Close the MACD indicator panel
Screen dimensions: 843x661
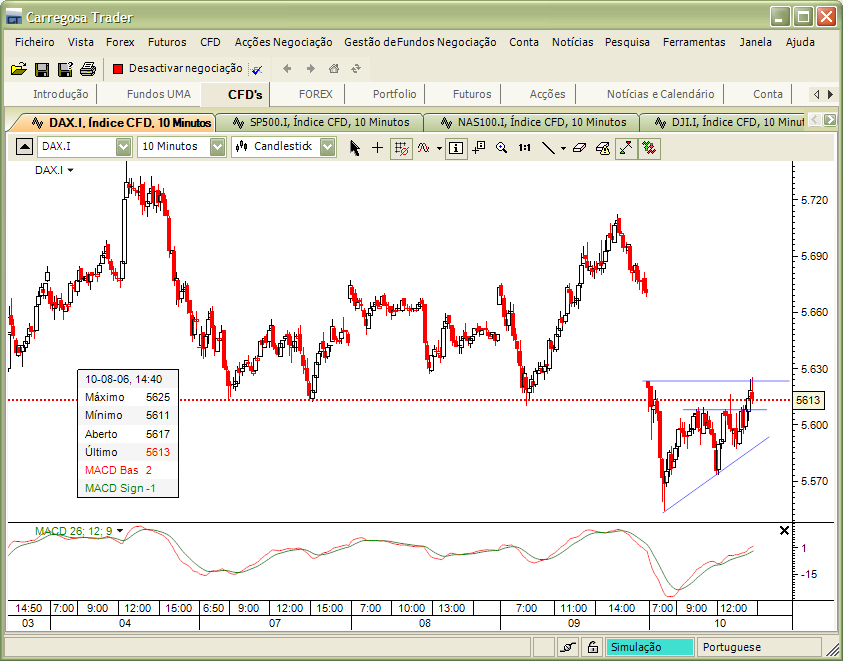(785, 531)
